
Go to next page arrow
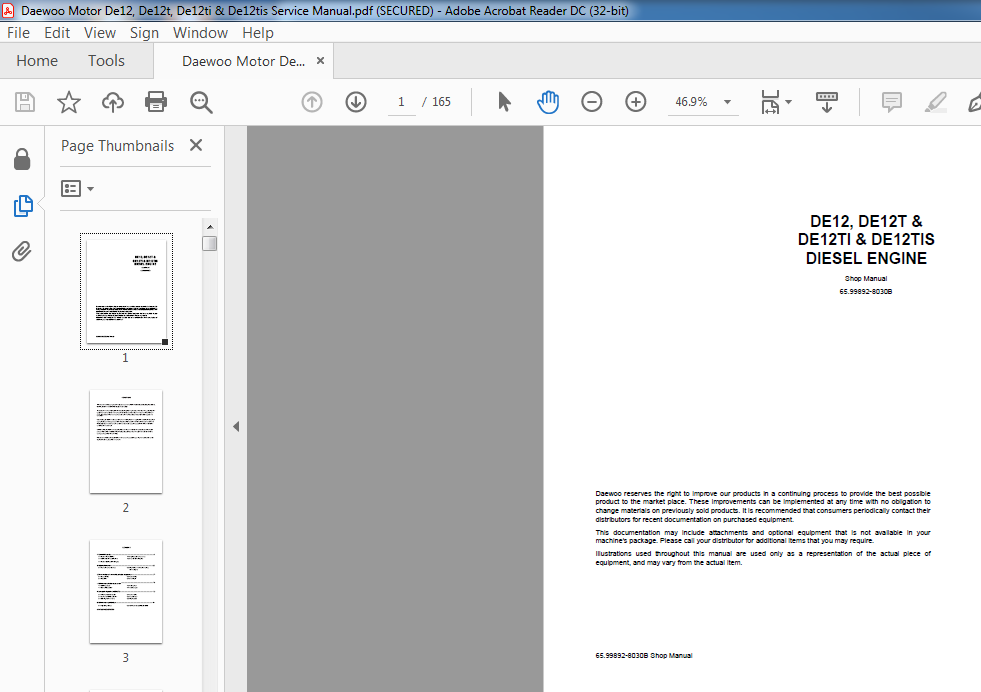[x=356, y=102]
